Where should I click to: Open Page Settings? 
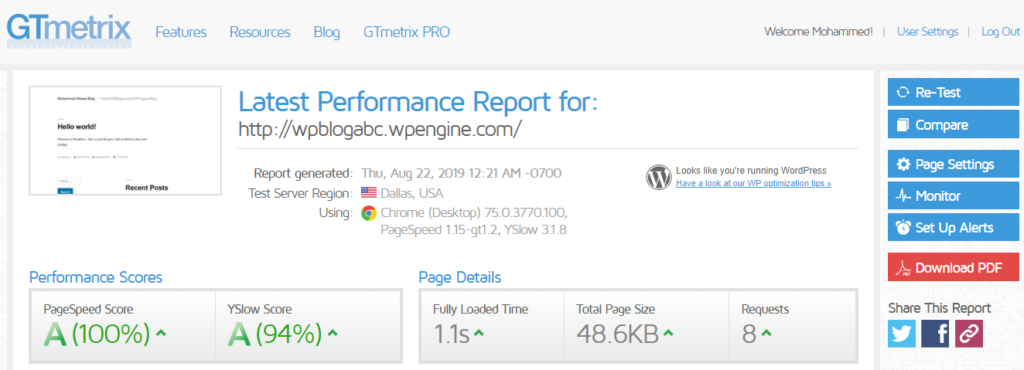pyautogui.click(x=953, y=164)
